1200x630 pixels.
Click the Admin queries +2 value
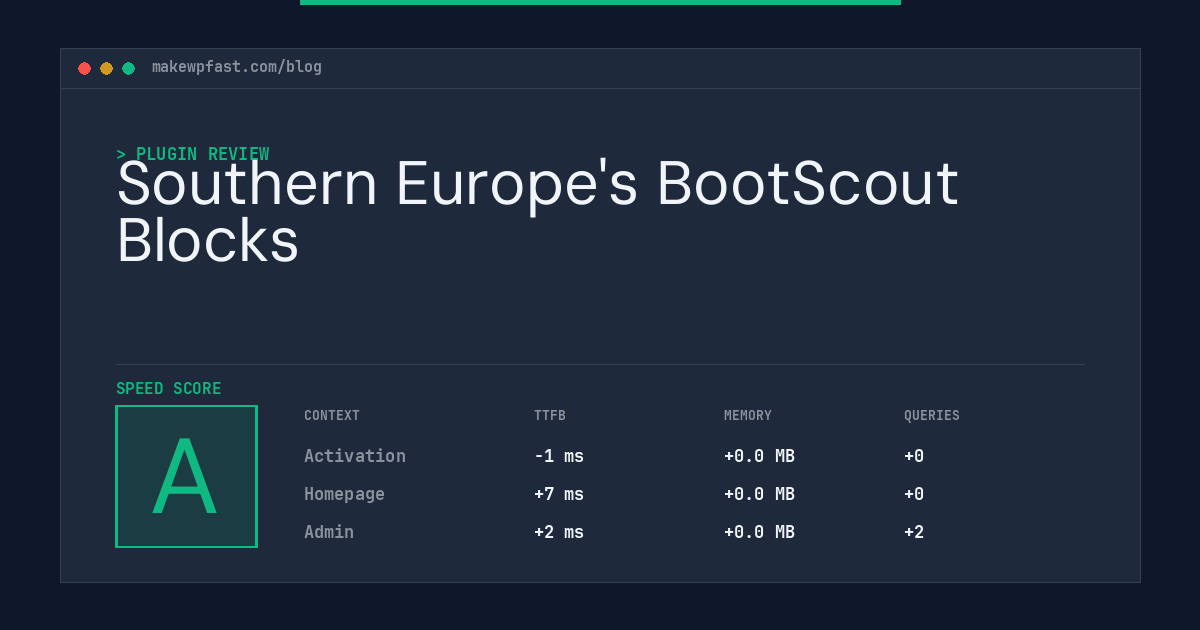tap(914, 532)
